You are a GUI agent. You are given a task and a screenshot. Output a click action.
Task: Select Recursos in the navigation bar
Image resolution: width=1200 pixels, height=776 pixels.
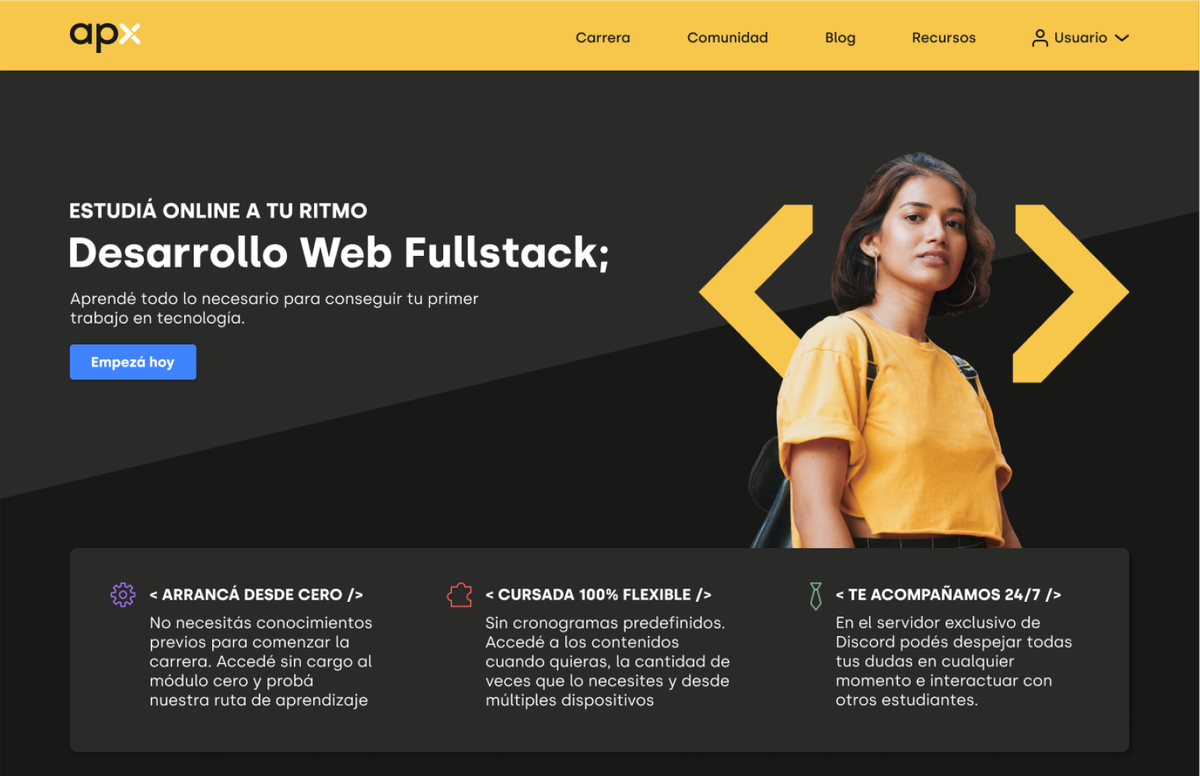(943, 38)
